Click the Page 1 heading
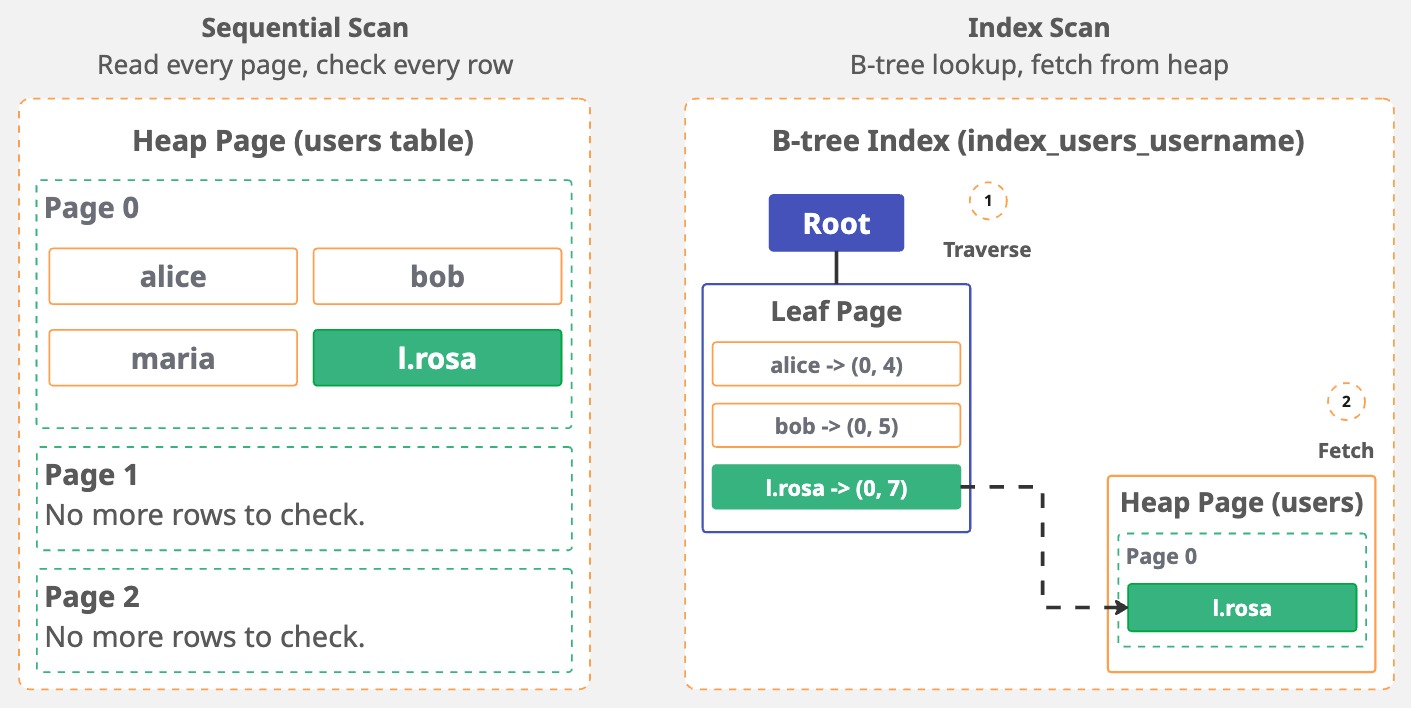 click(92, 475)
